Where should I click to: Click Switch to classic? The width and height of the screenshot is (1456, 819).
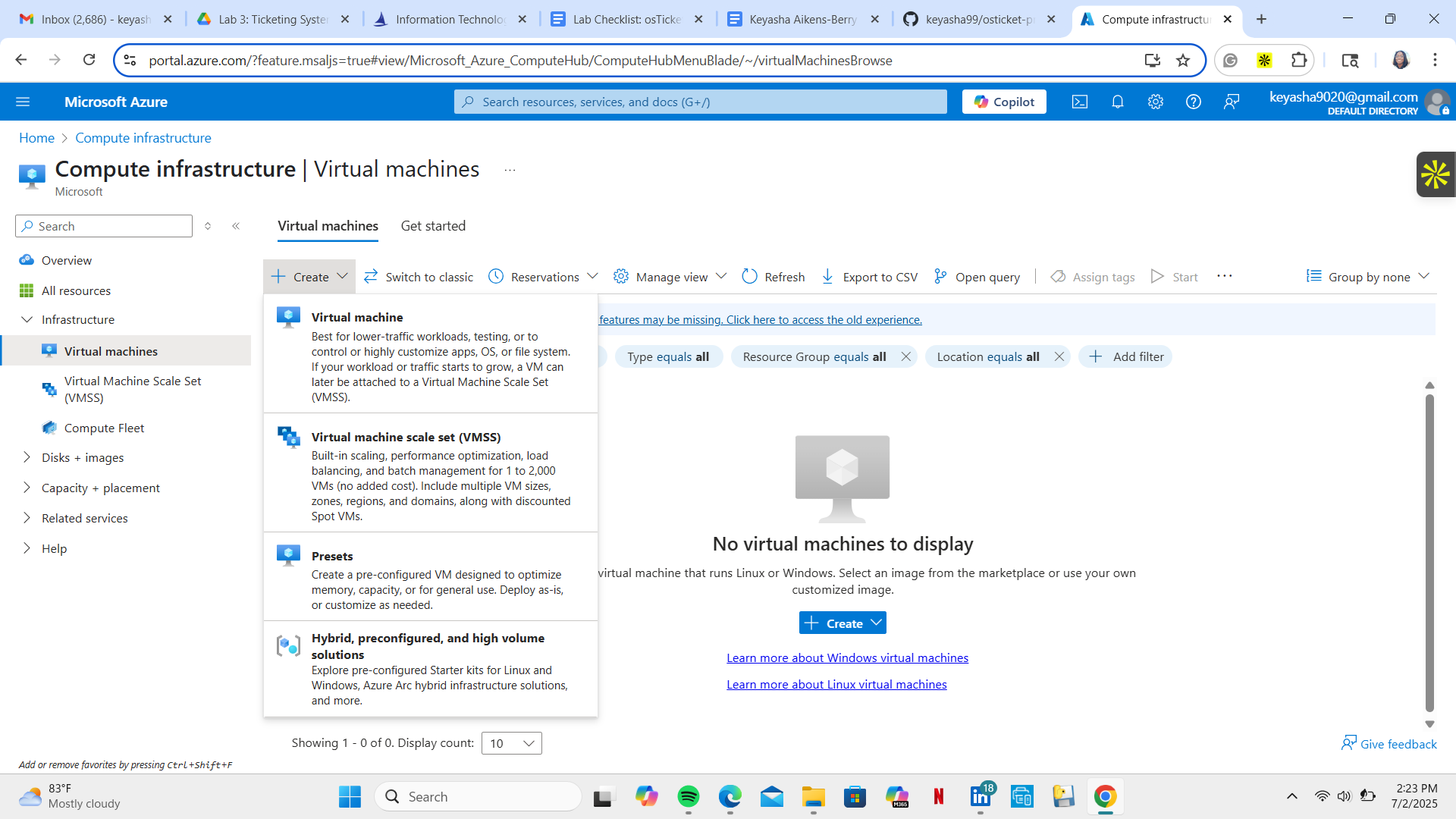click(419, 277)
